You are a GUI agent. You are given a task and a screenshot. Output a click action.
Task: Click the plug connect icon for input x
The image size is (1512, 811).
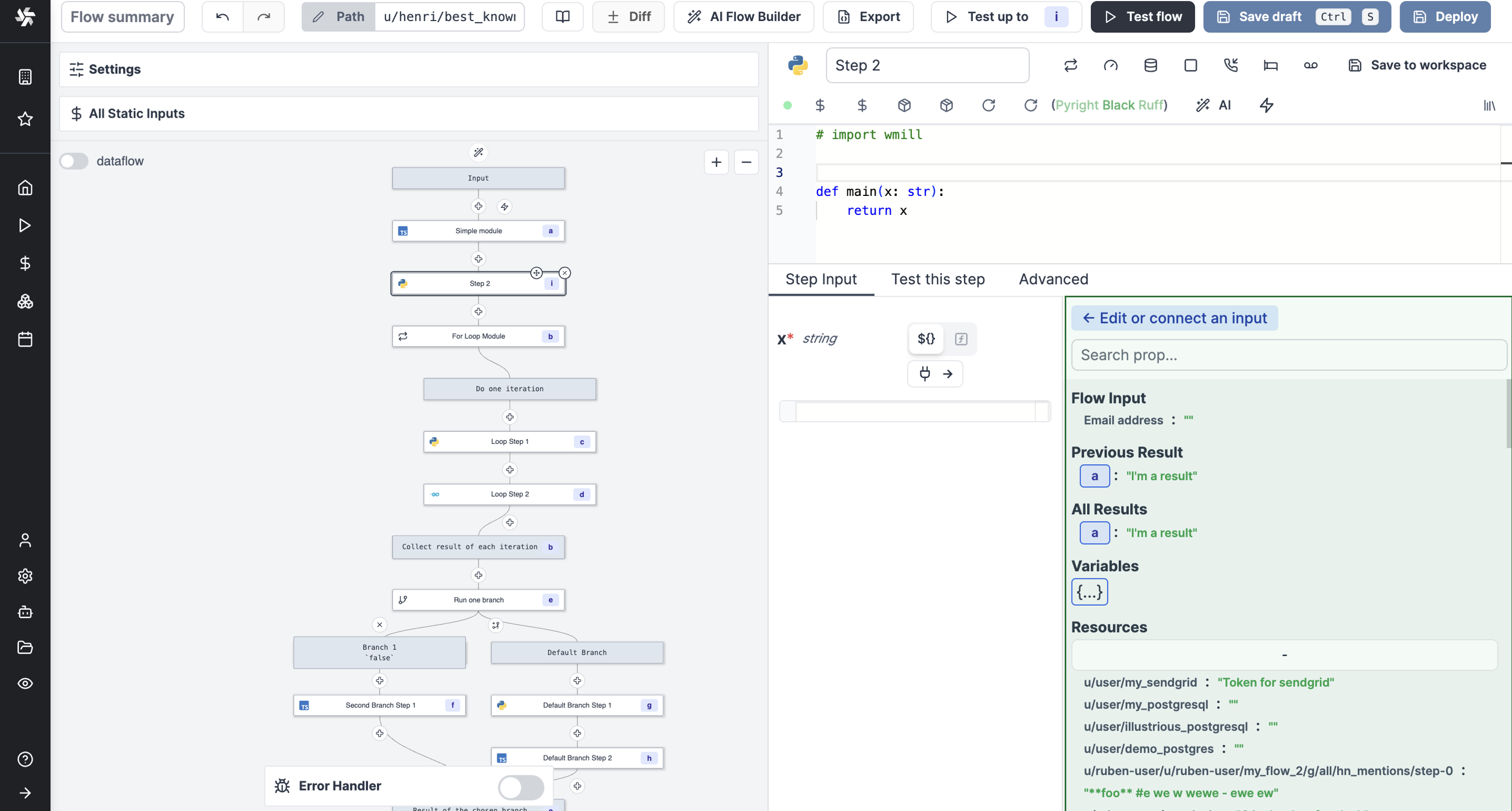coord(925,373)
